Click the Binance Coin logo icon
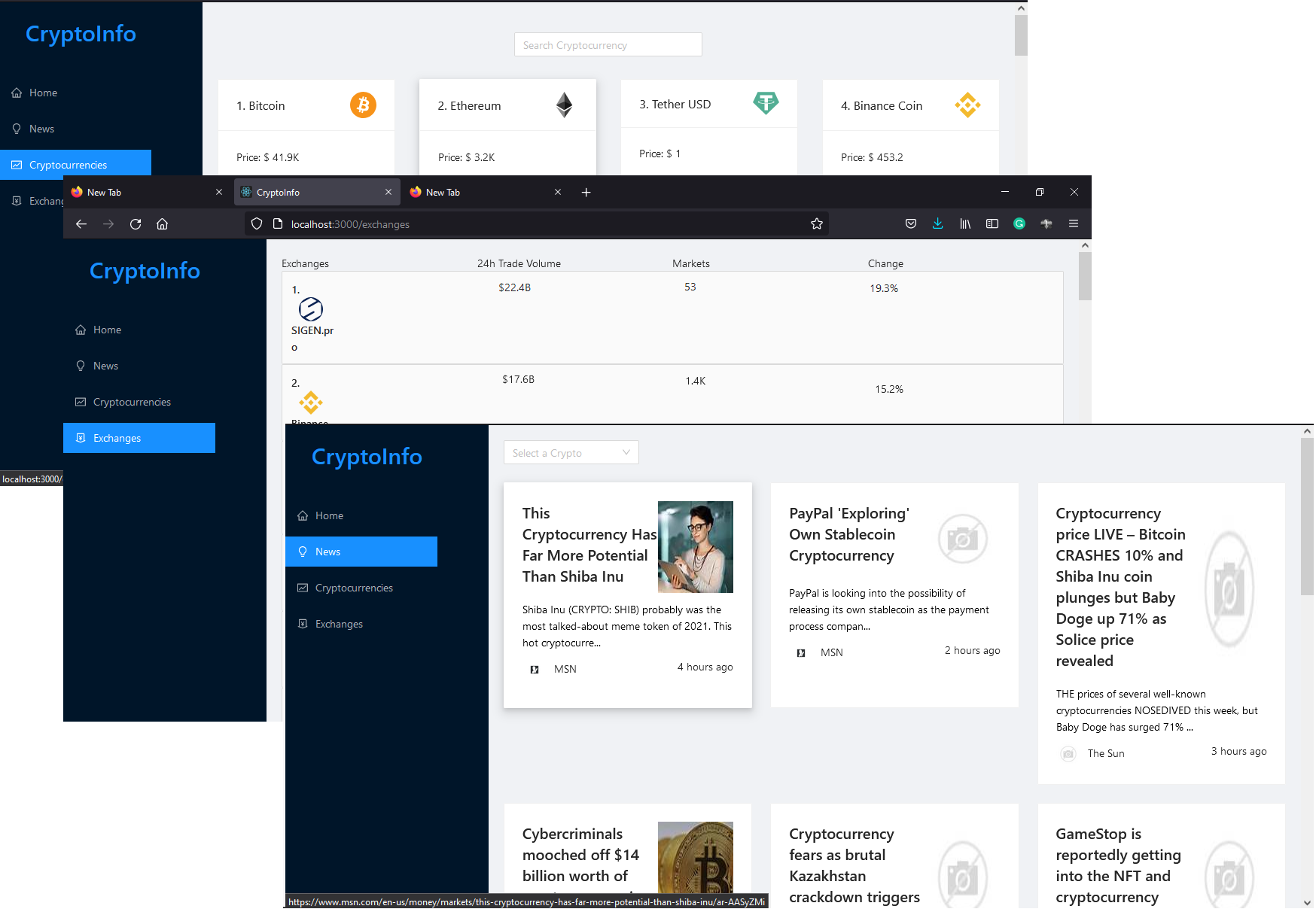Screen dimensions: 1316x915 [967, 105]
